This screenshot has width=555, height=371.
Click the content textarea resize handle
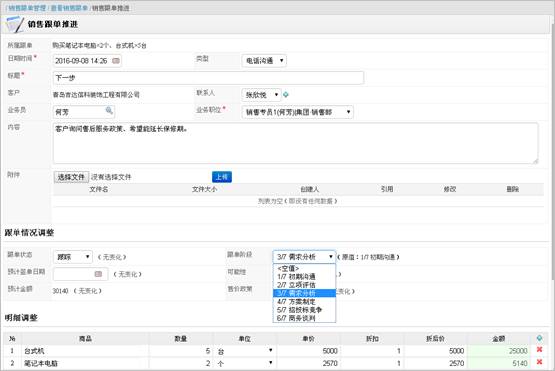pyautogui.click(x=535, y=161)
